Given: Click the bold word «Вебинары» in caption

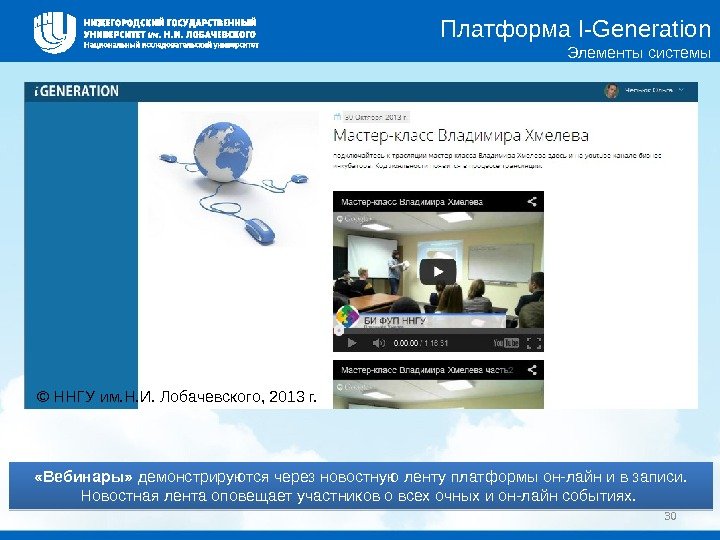Looking at the screenshot, I should 83,477.
